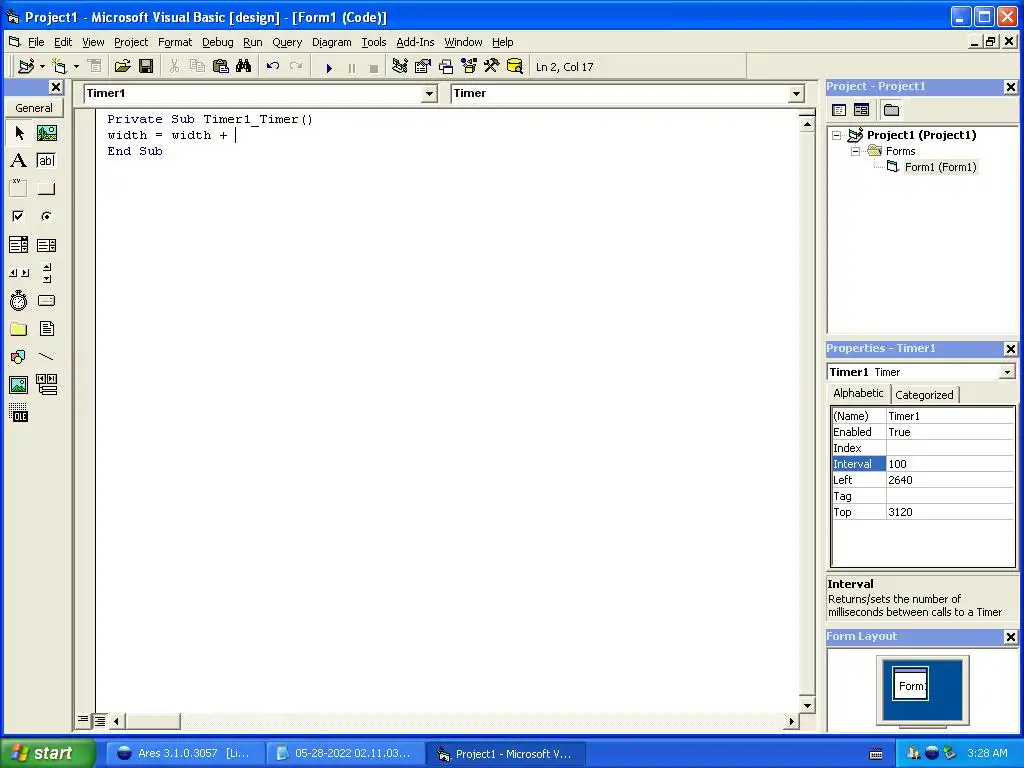Toggle Procedure View button at editor bottom
1024x768 pixels.
point(83,720)
